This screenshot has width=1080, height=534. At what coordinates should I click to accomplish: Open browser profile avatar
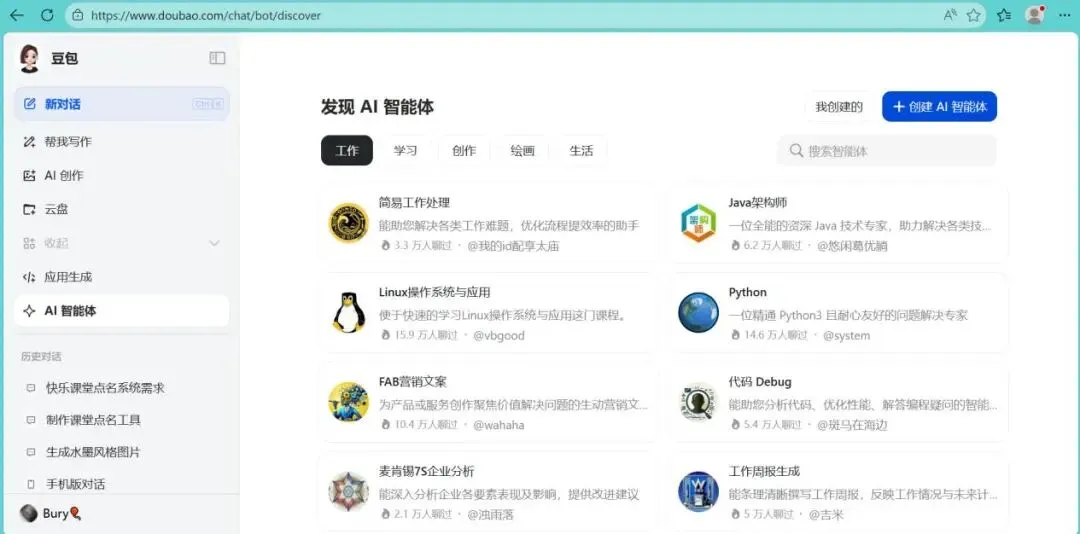(x=1035, y=14)
